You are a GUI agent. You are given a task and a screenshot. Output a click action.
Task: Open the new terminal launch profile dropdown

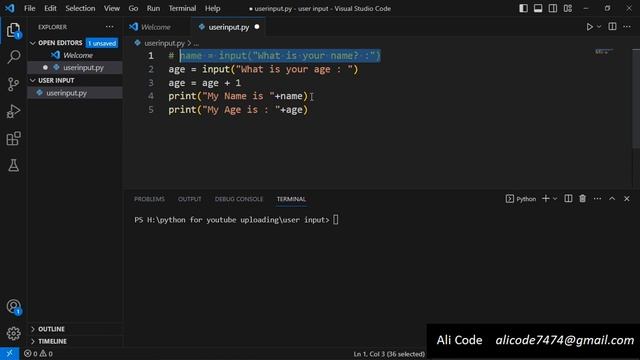(x=555, y=199)
